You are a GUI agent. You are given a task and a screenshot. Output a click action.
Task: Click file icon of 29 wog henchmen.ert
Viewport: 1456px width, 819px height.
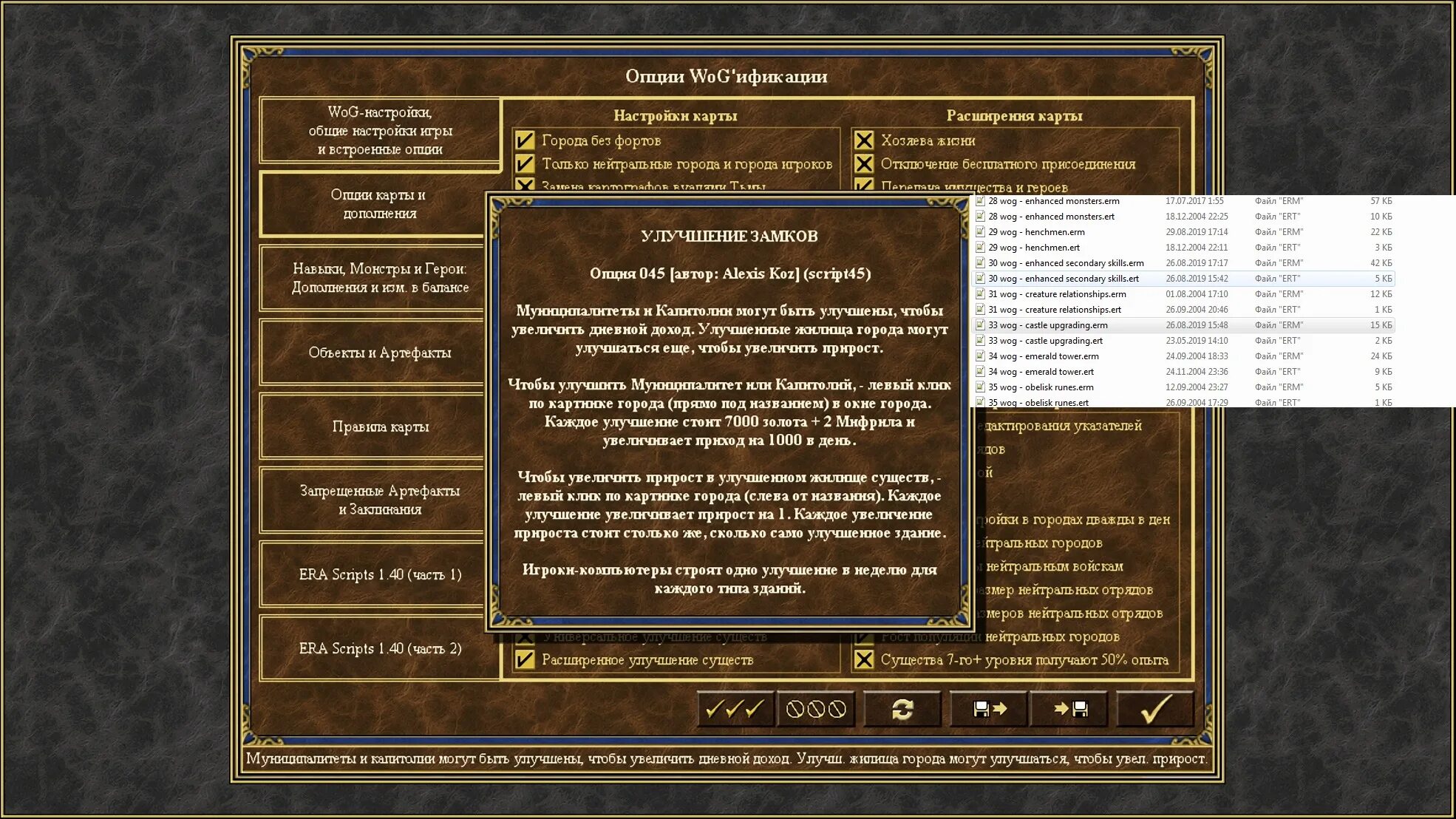[x=980, y=248]
